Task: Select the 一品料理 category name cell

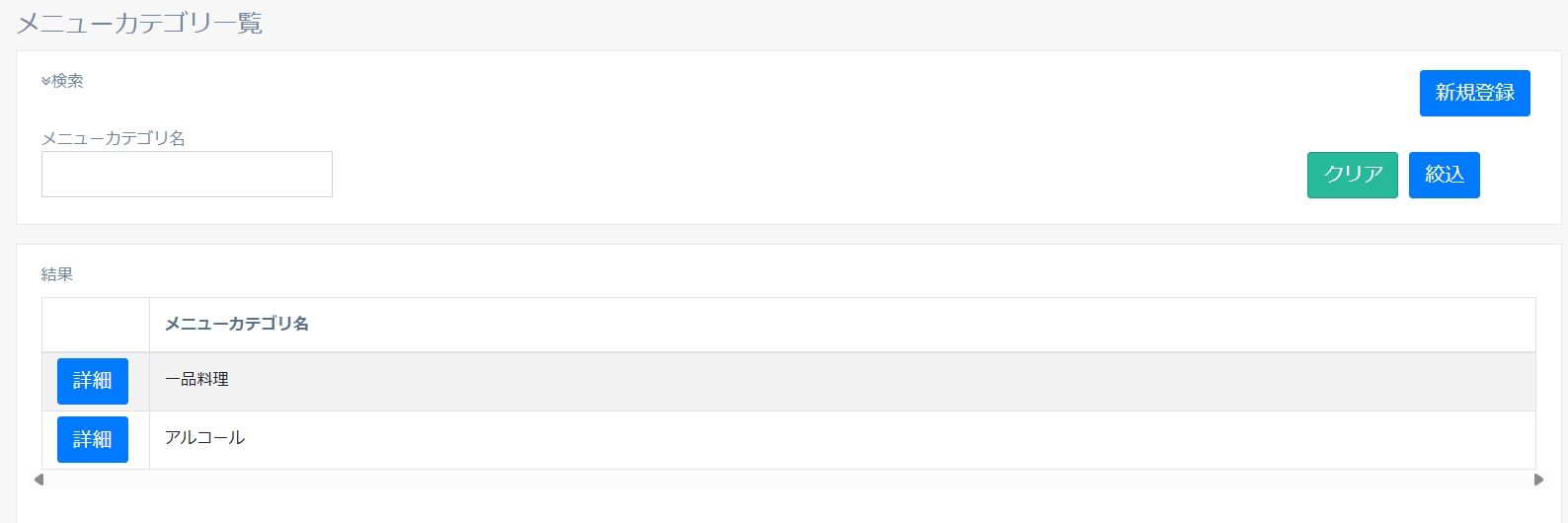Action: (x=197, y=380)
